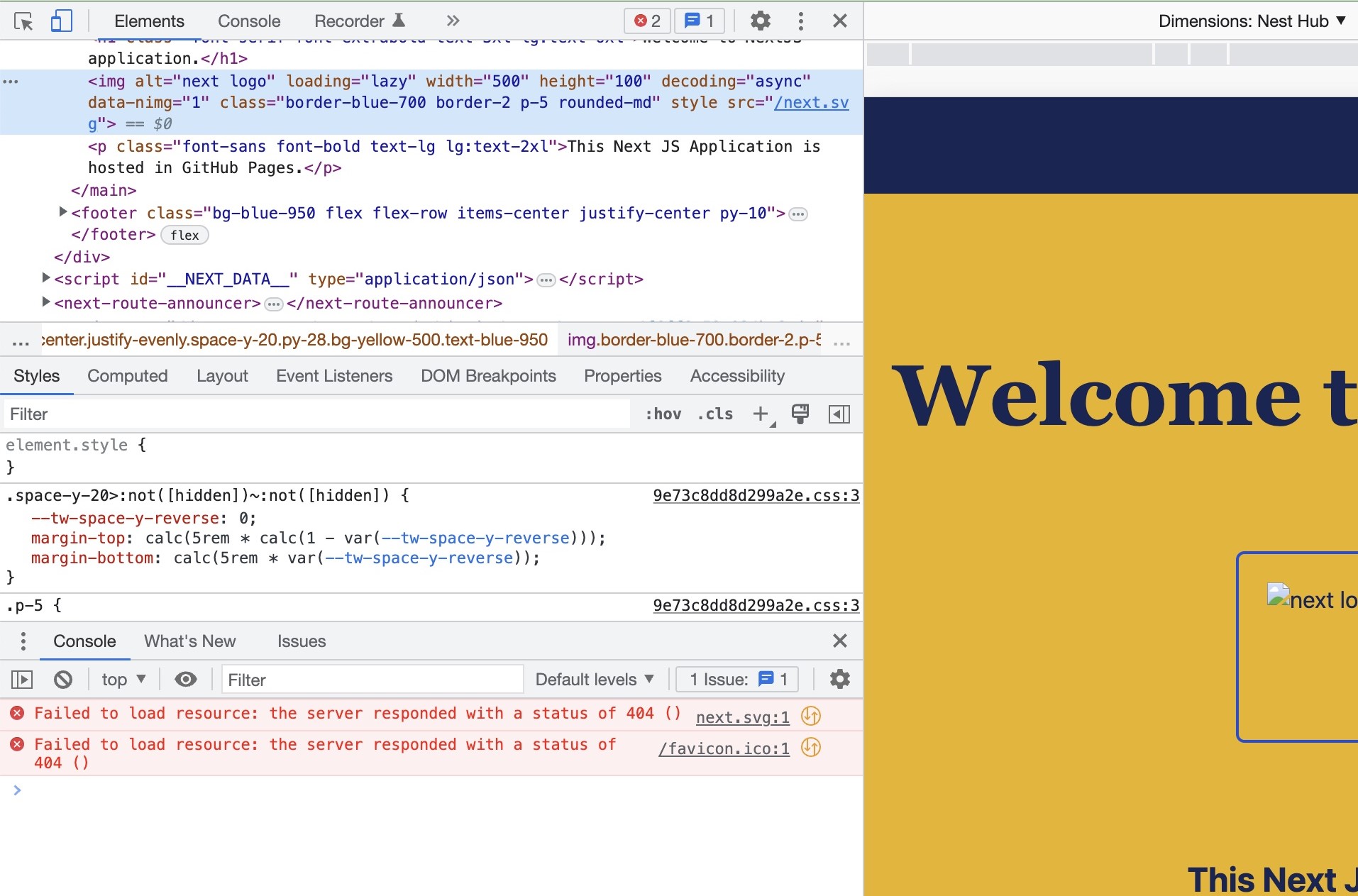1358x896 pixels.
Task: Open the Dimensions: Nest Hub dropdown
Action: (x=1252, y=21)
